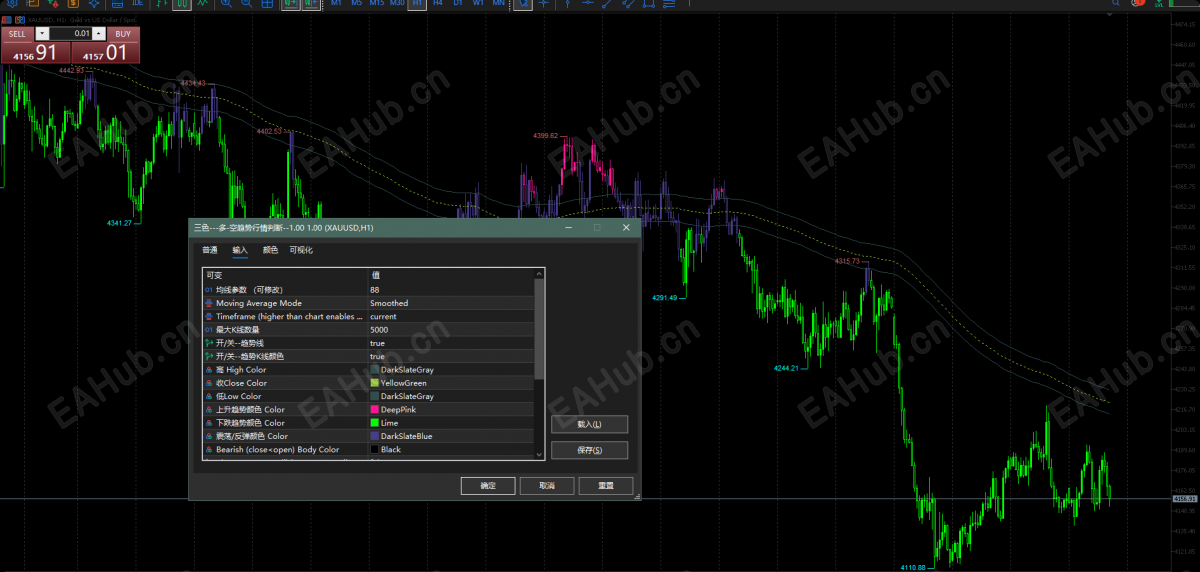Click the 开/关--趋势线 row boolean icon
This screenshot has width=1200, height=572.
point(209,343)
